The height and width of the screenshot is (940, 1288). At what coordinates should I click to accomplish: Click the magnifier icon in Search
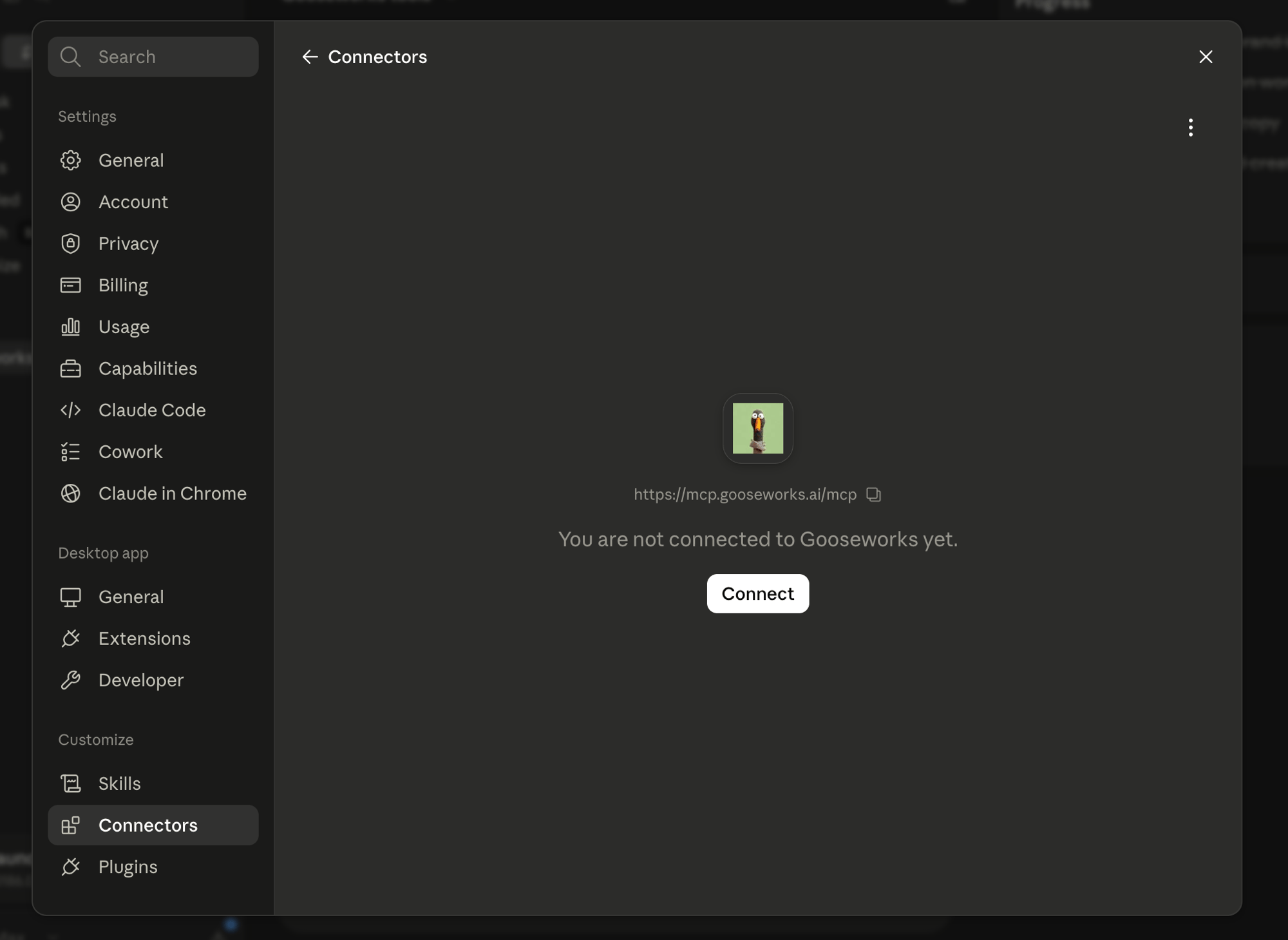click(x=70, y=57)
